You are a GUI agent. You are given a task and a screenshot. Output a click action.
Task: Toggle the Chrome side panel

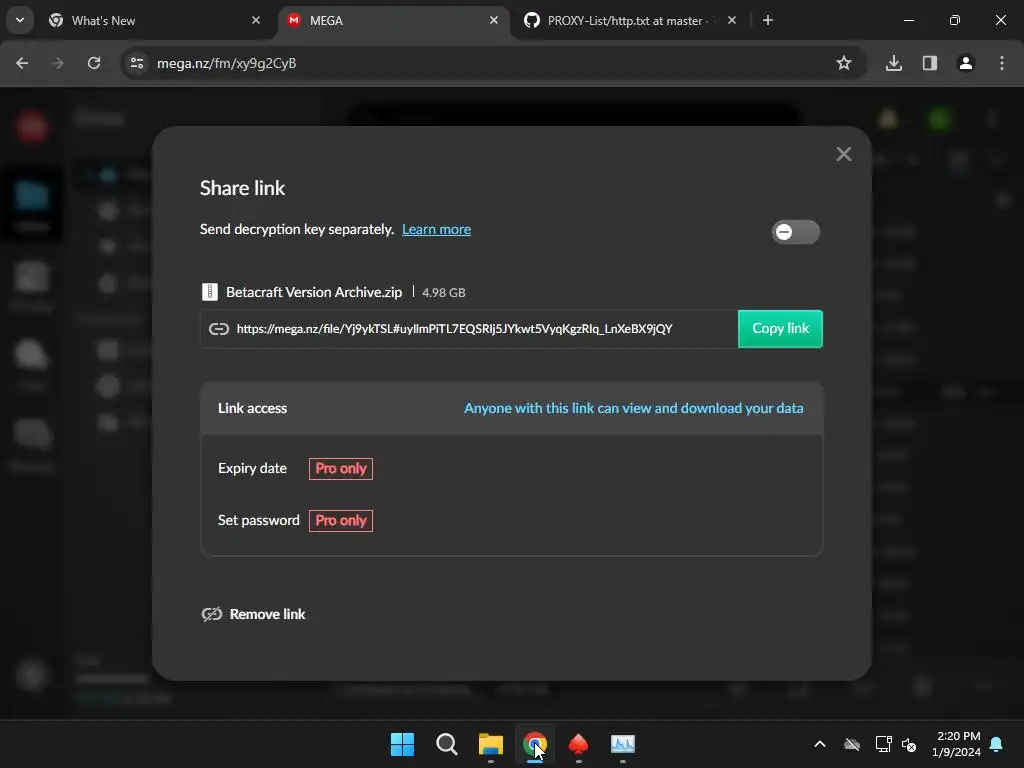[x=930, y=63]
